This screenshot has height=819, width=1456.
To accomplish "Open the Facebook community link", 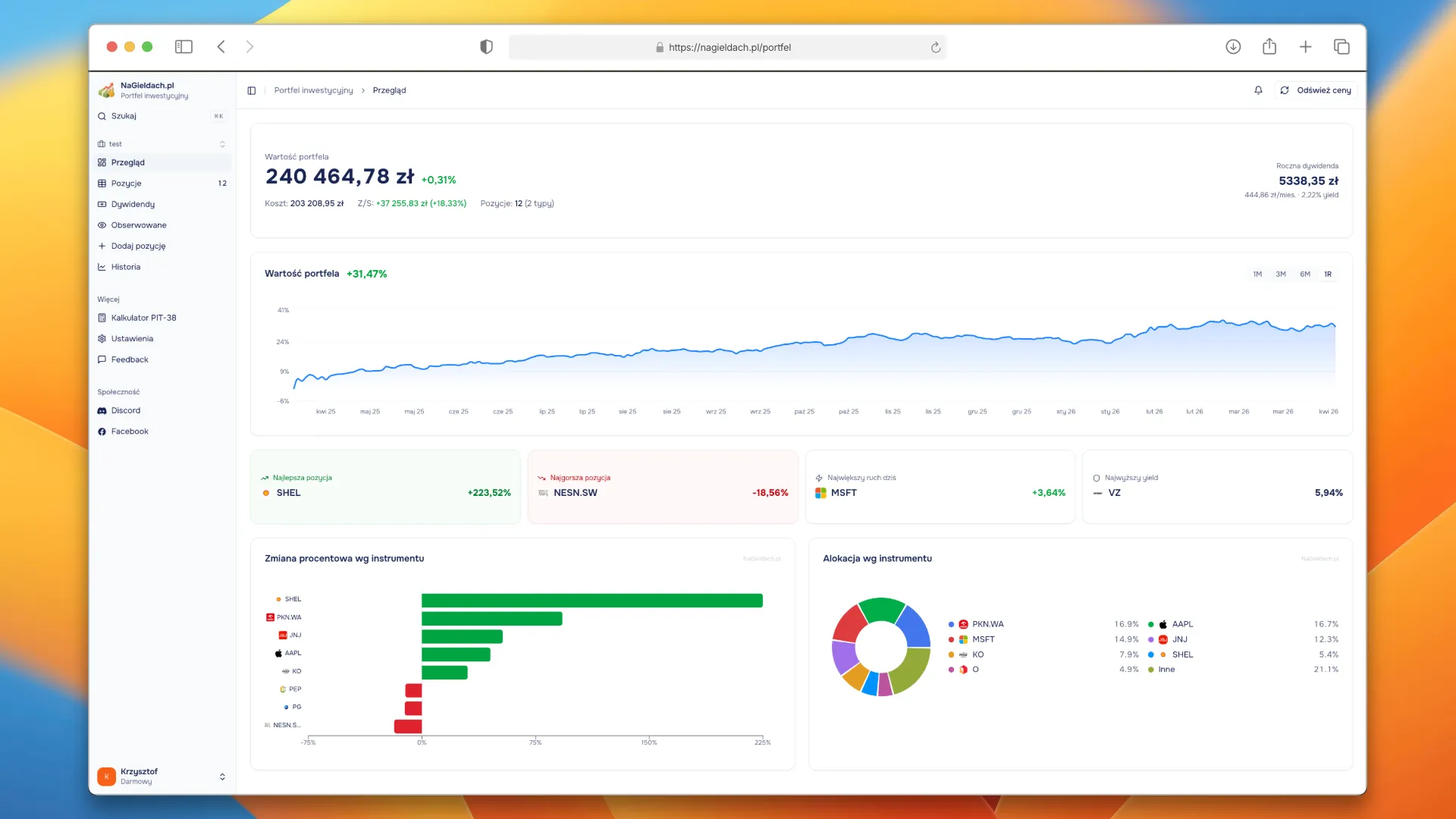I will 129,431.
